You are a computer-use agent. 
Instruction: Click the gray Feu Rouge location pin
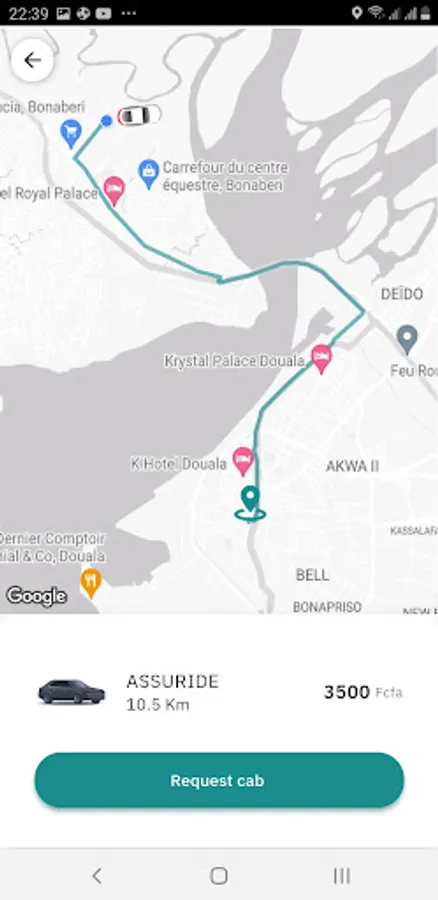point(407,339)
